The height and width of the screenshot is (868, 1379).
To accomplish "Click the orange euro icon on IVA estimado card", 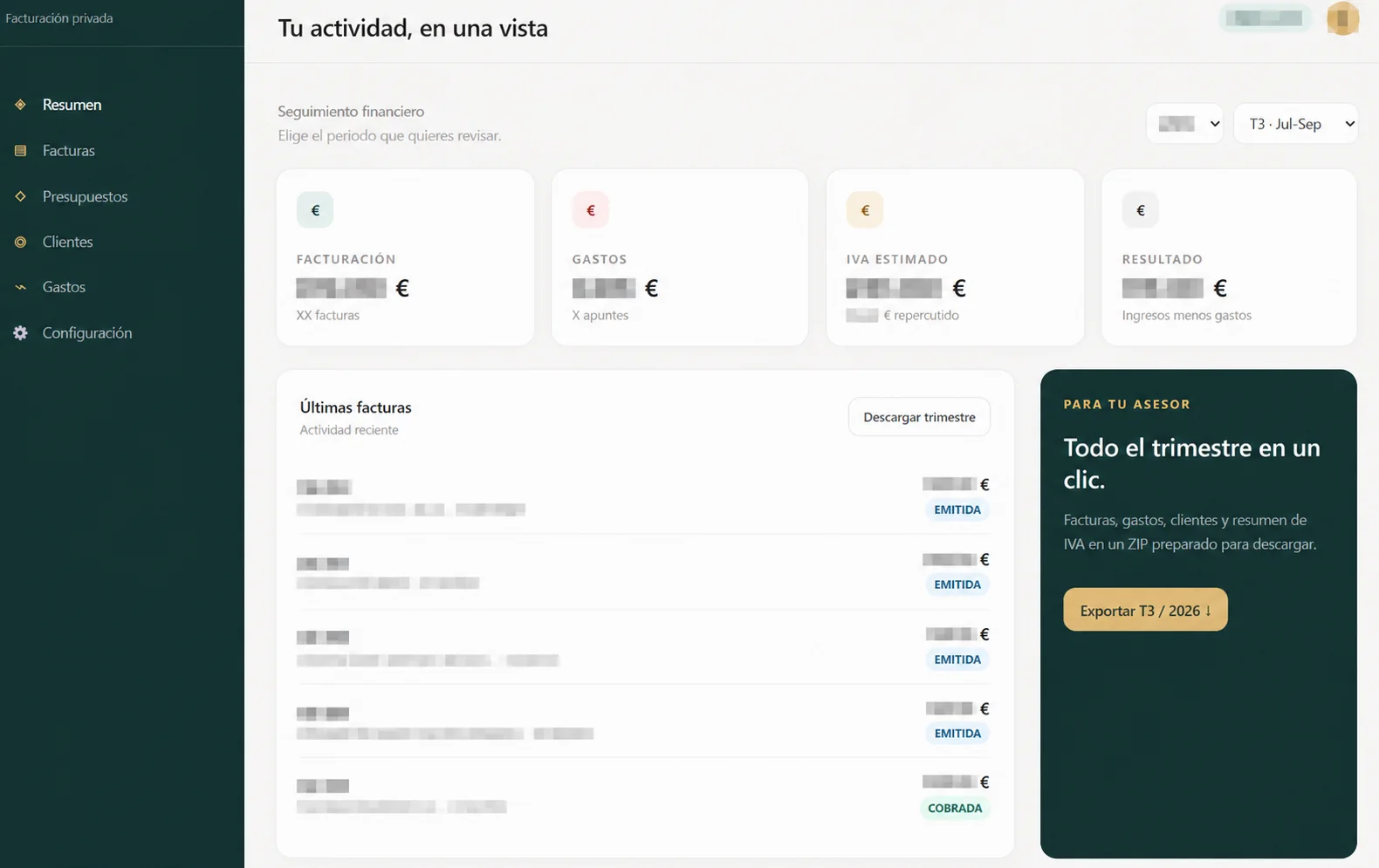I will pos(865,210).
